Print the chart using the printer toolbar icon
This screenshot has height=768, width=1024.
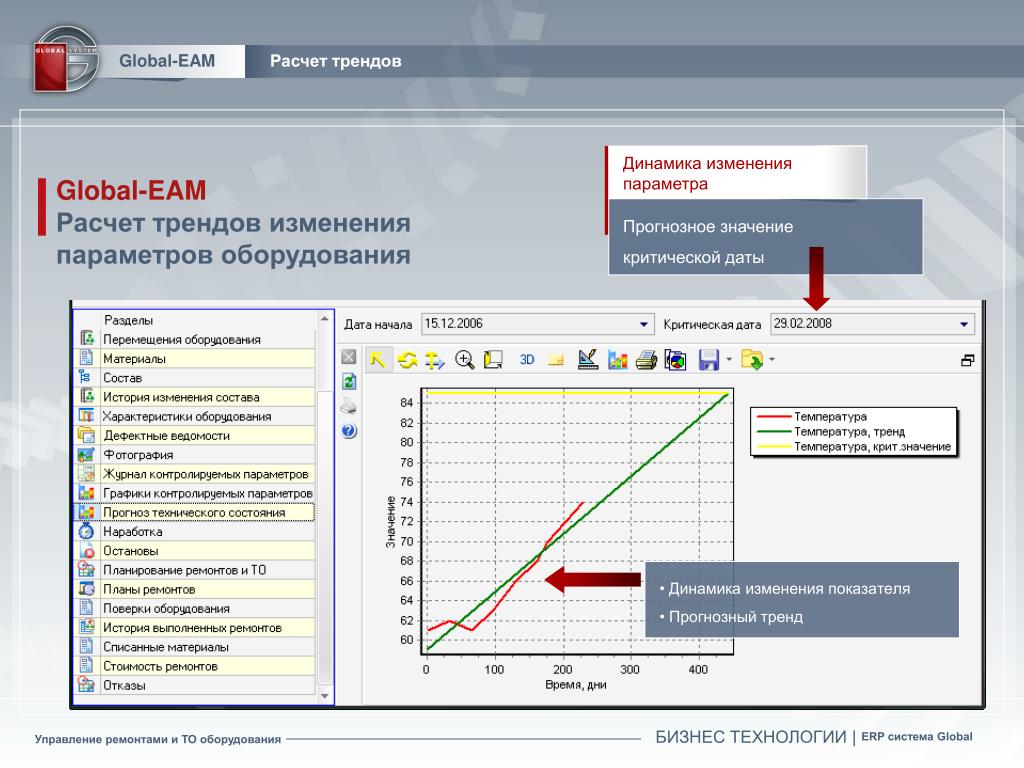coord(647,360)
